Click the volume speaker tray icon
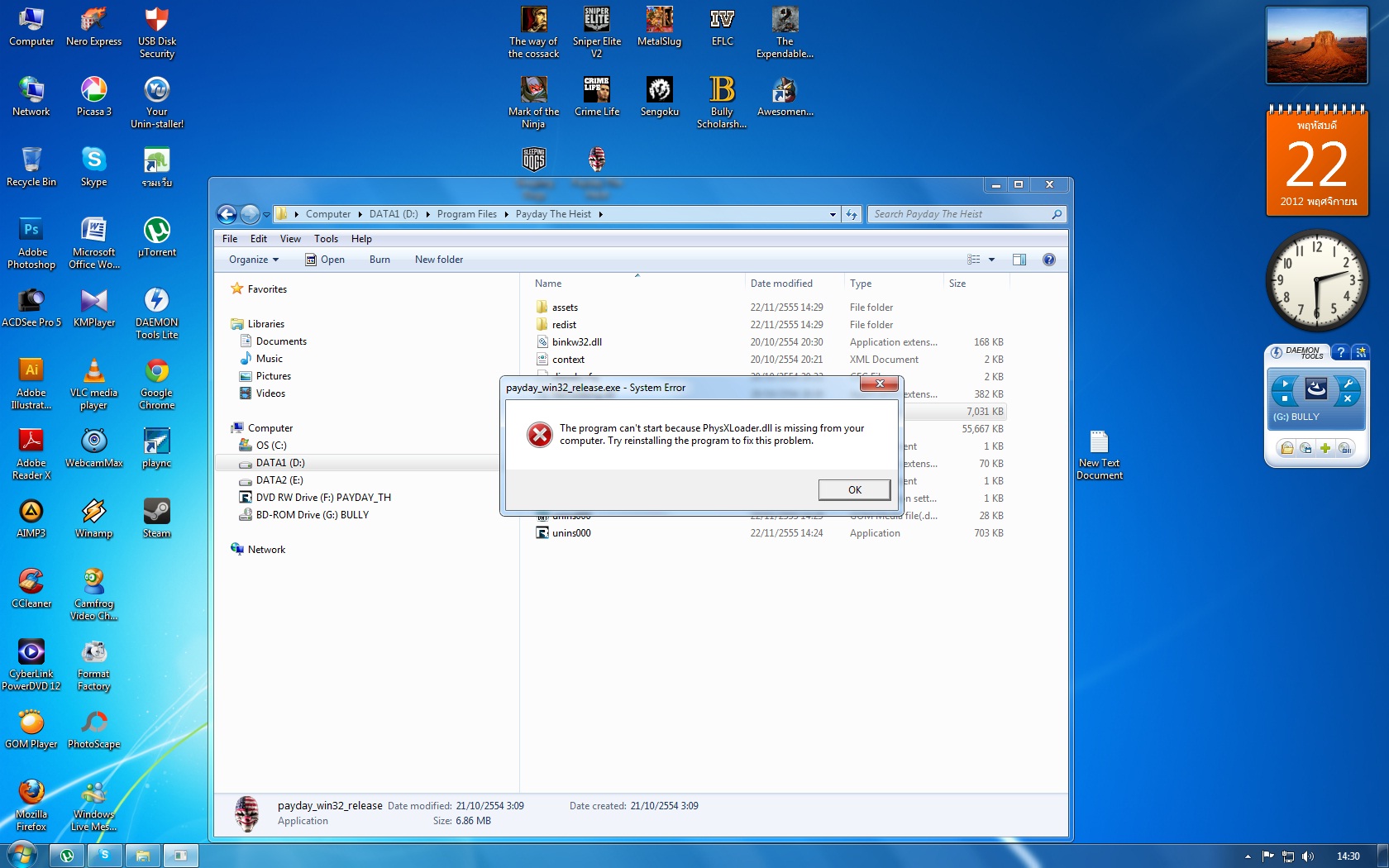The height and width of the screenshot is (868, 1389). 1307,856
